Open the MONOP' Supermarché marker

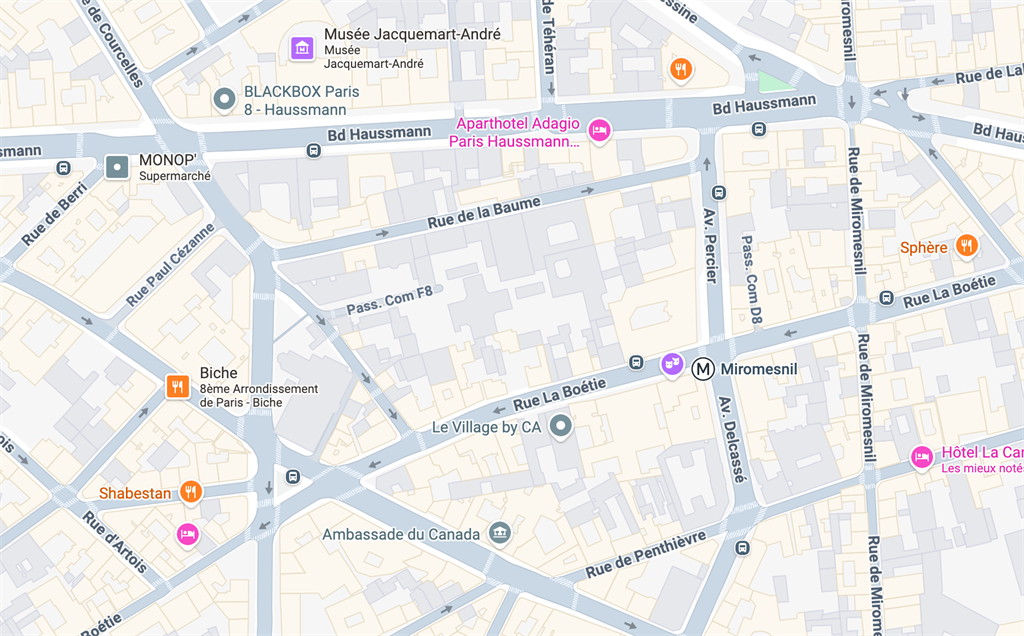(x=117, y=167)
